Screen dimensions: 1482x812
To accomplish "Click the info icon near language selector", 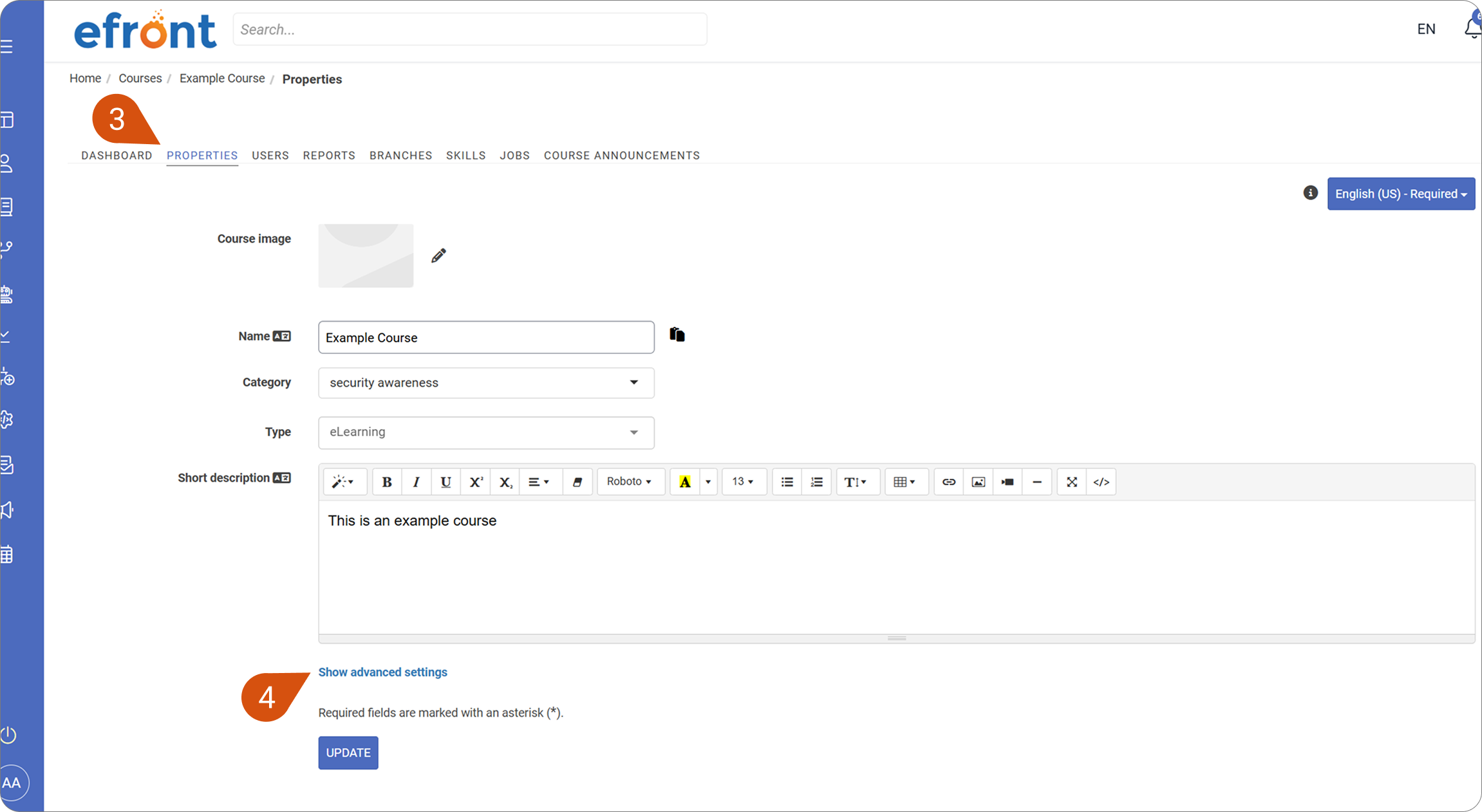I will tap(1310, 193).
